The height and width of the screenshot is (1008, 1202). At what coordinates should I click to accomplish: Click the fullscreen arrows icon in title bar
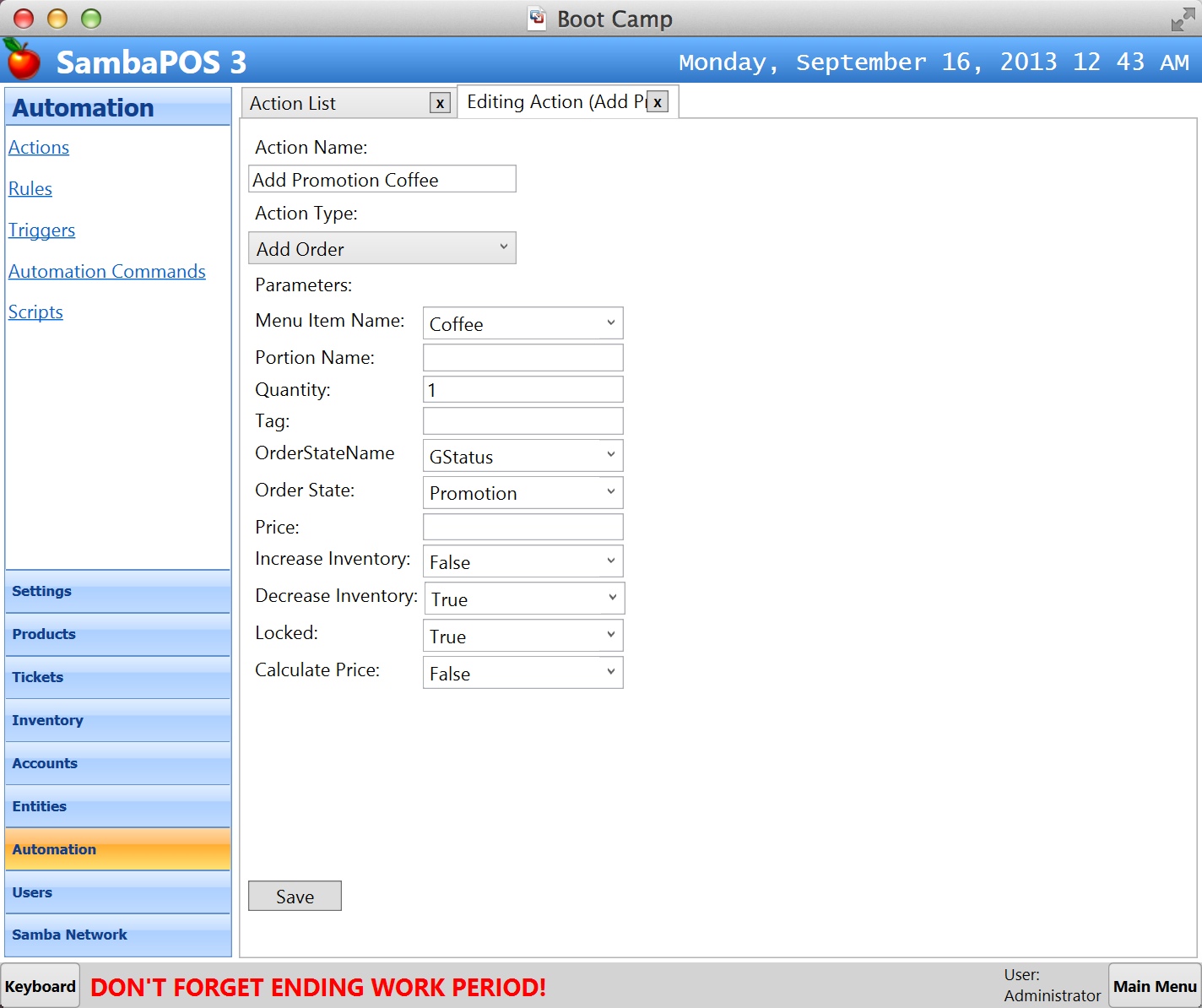tap(1183, 19)
